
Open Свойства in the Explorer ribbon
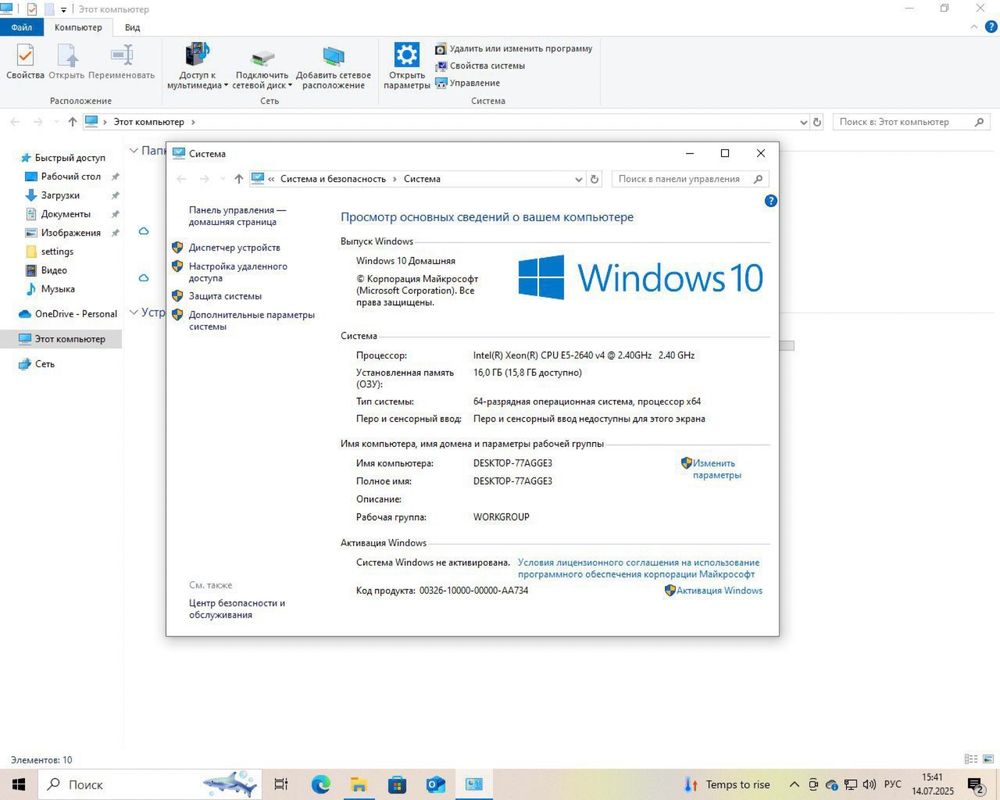(x=25, y=62)
